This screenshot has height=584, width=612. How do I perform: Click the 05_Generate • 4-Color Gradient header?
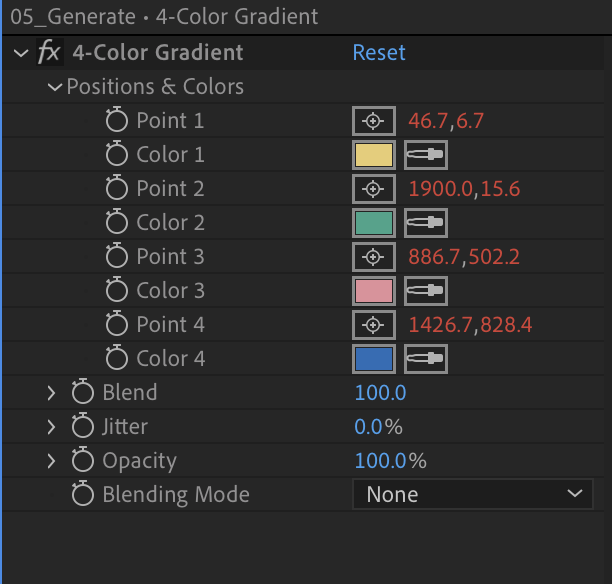[x=164, y=17]
